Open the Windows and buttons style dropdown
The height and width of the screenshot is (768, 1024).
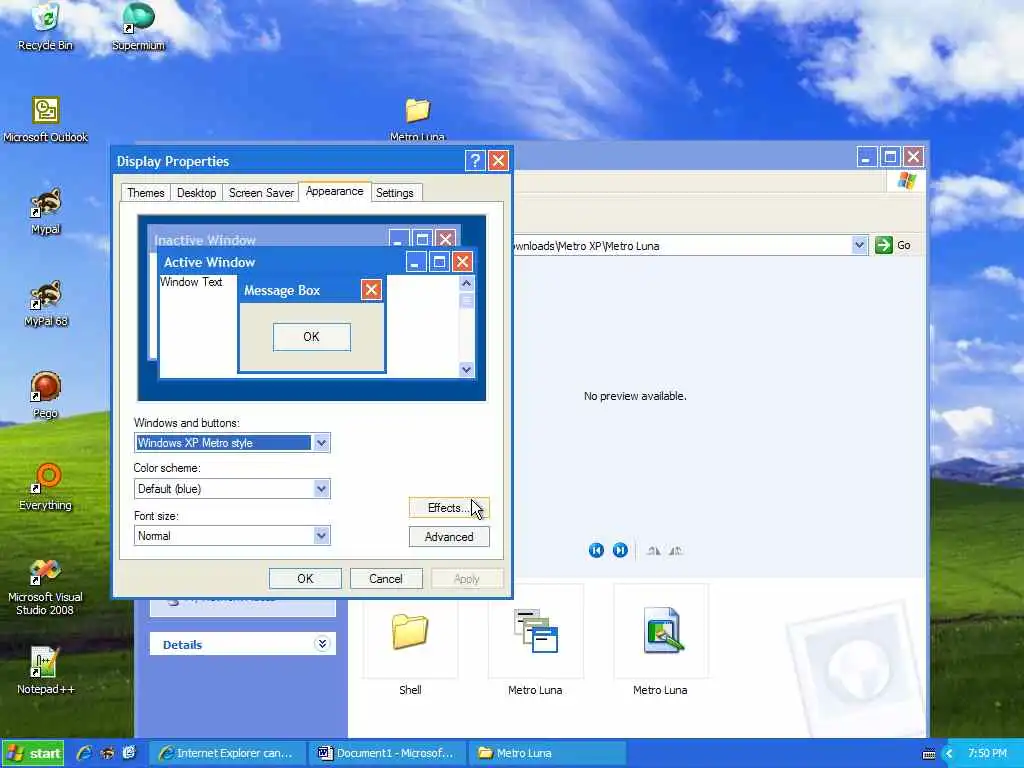click(321, 443)
